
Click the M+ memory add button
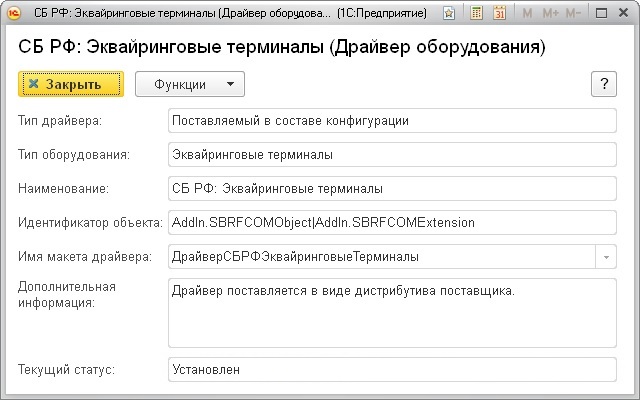pos(549,14)
